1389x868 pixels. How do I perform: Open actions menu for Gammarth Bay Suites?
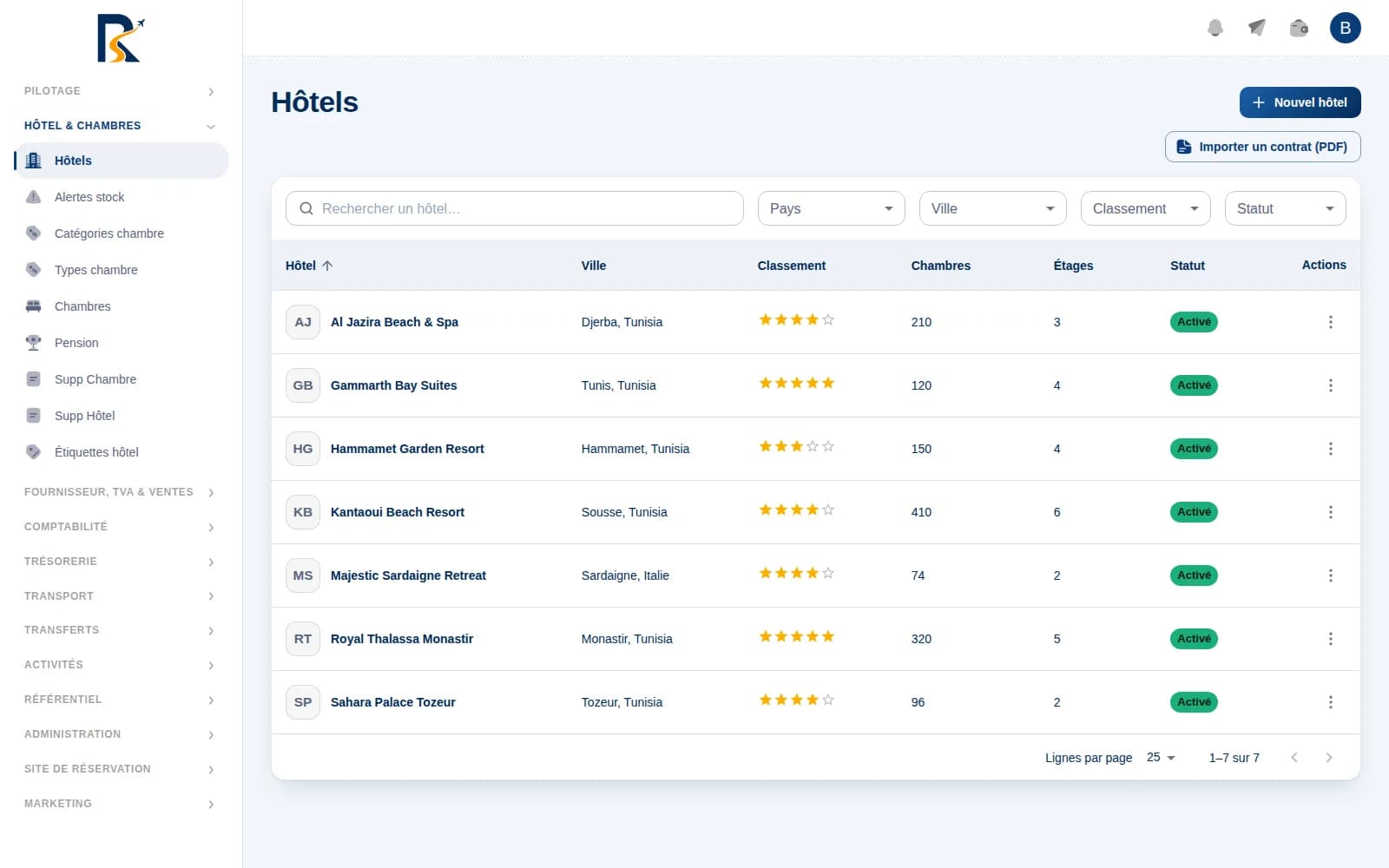click(x=1330, y=385)
